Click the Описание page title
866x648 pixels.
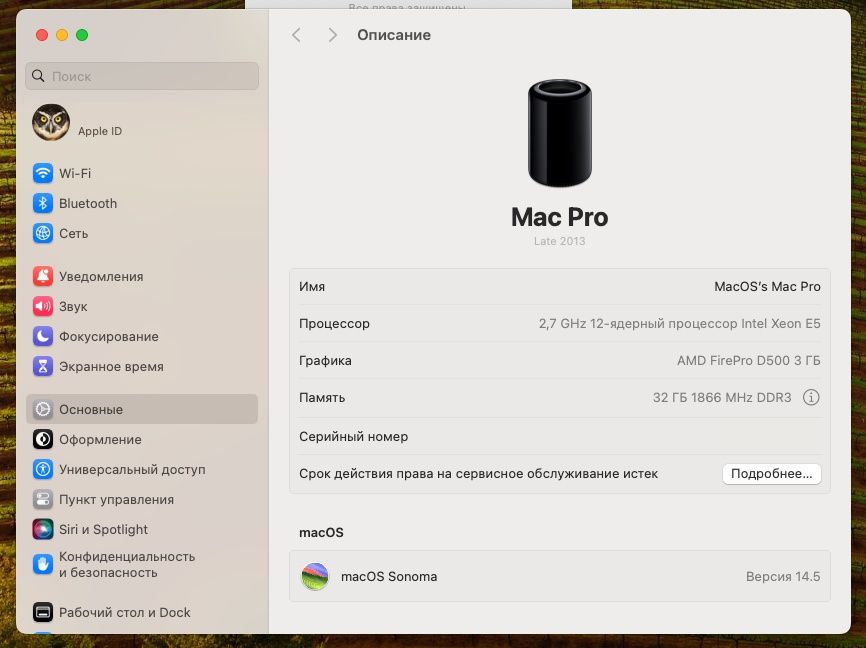click(x=394, y=35)
